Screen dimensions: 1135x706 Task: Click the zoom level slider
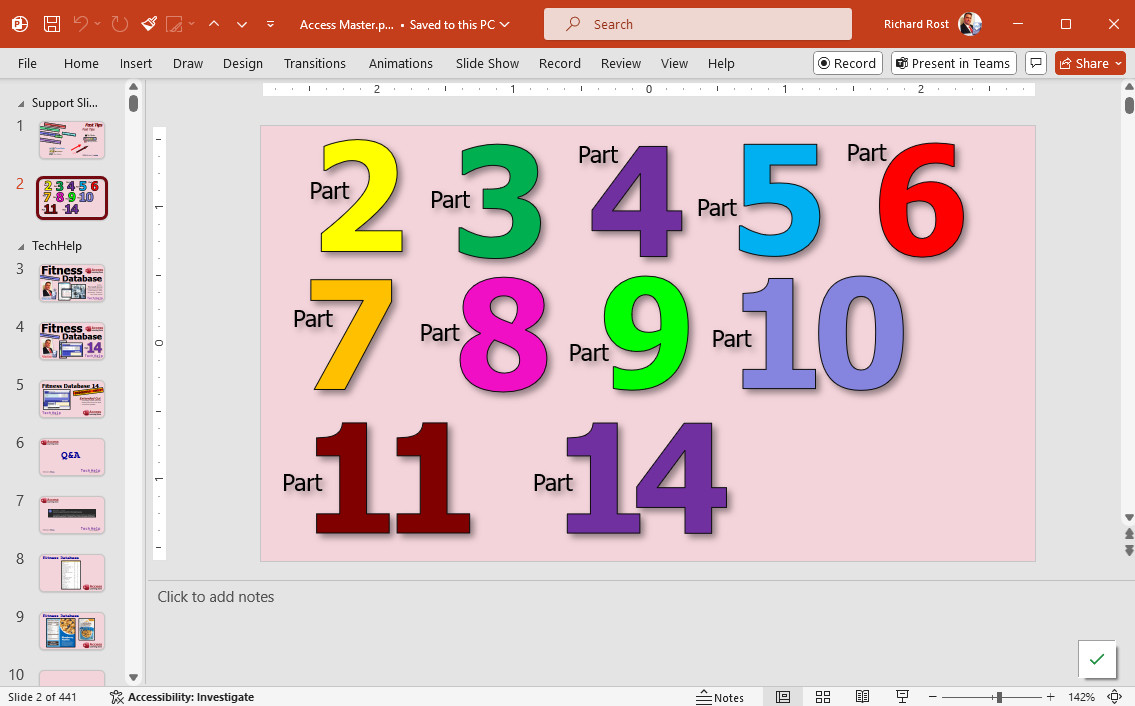point(998,697)
